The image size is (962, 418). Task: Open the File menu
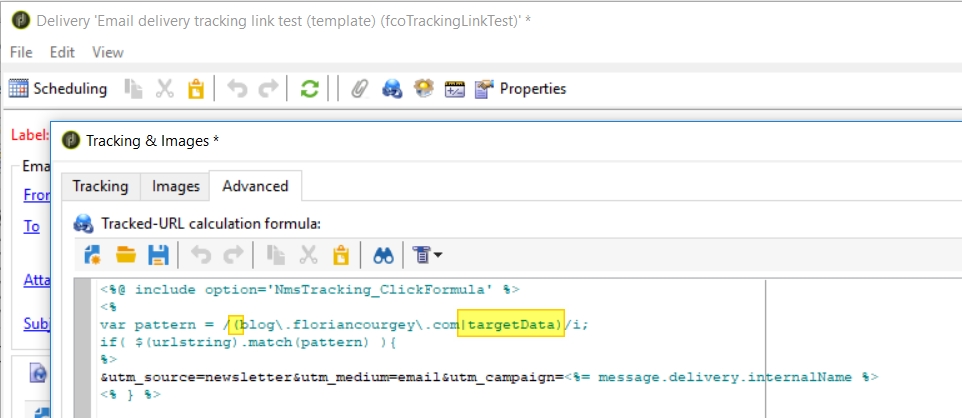pos(21,52)
